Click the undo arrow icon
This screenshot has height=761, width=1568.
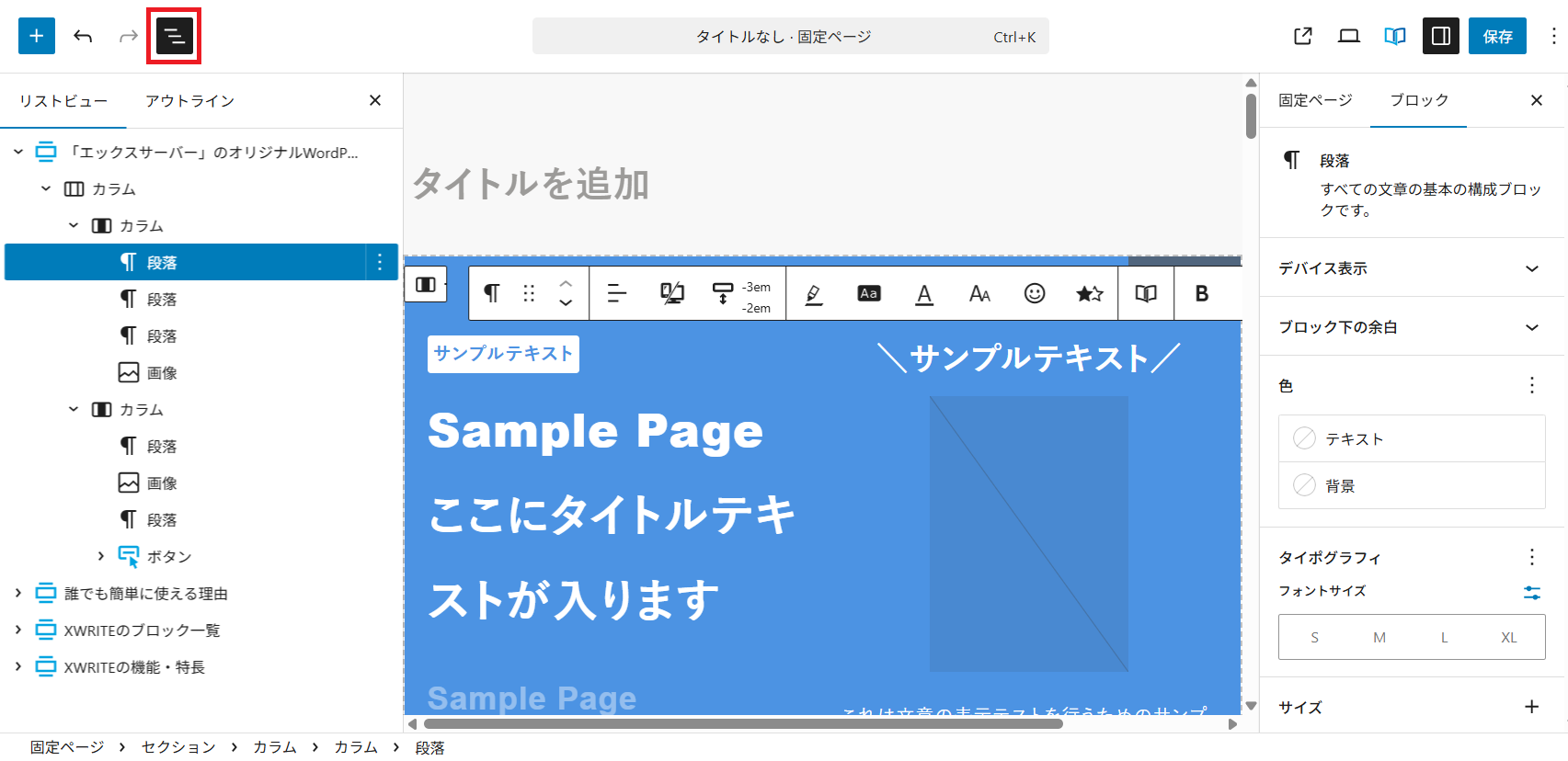(83, 36)
